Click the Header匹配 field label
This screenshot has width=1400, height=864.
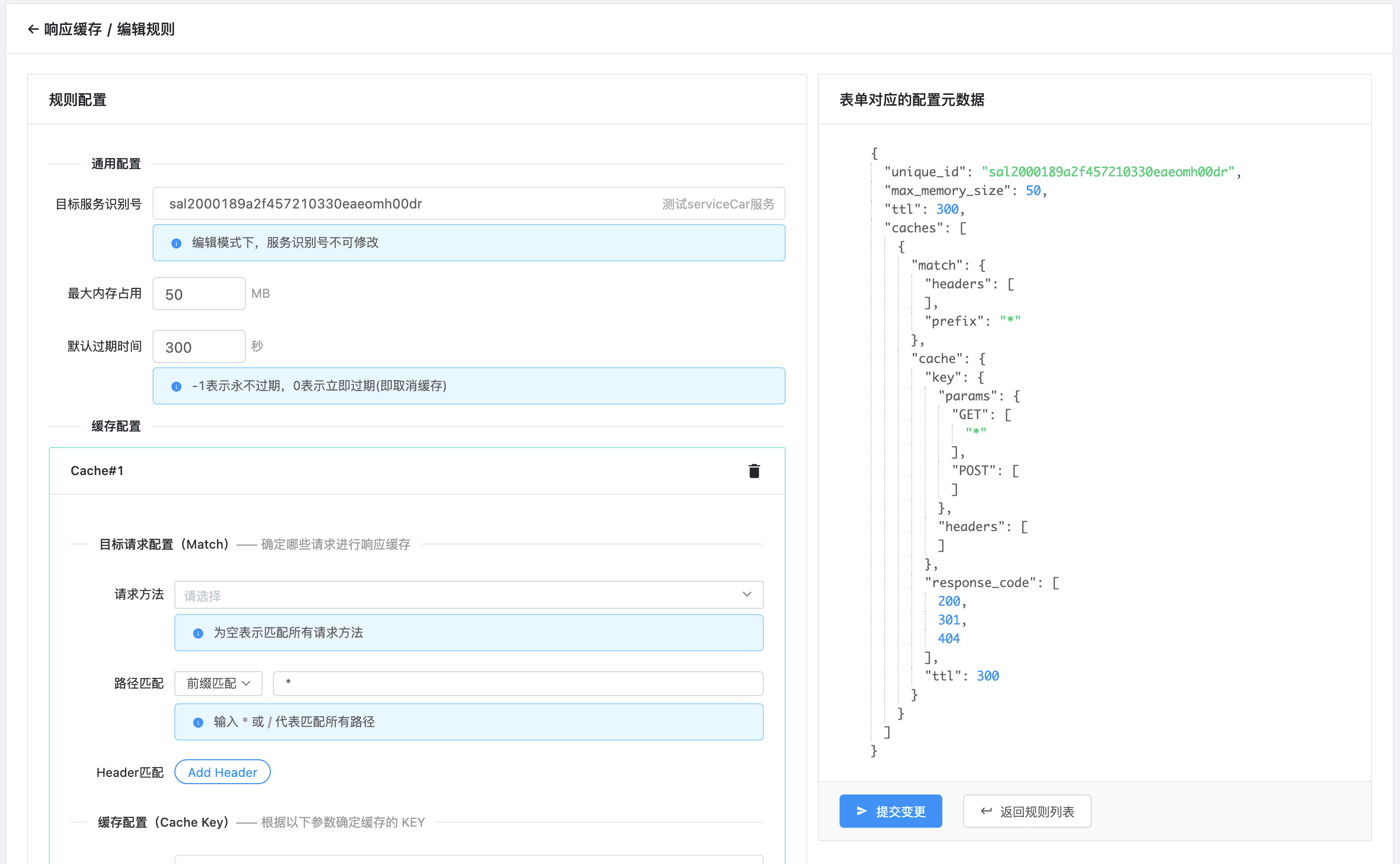tap(130, 773)
